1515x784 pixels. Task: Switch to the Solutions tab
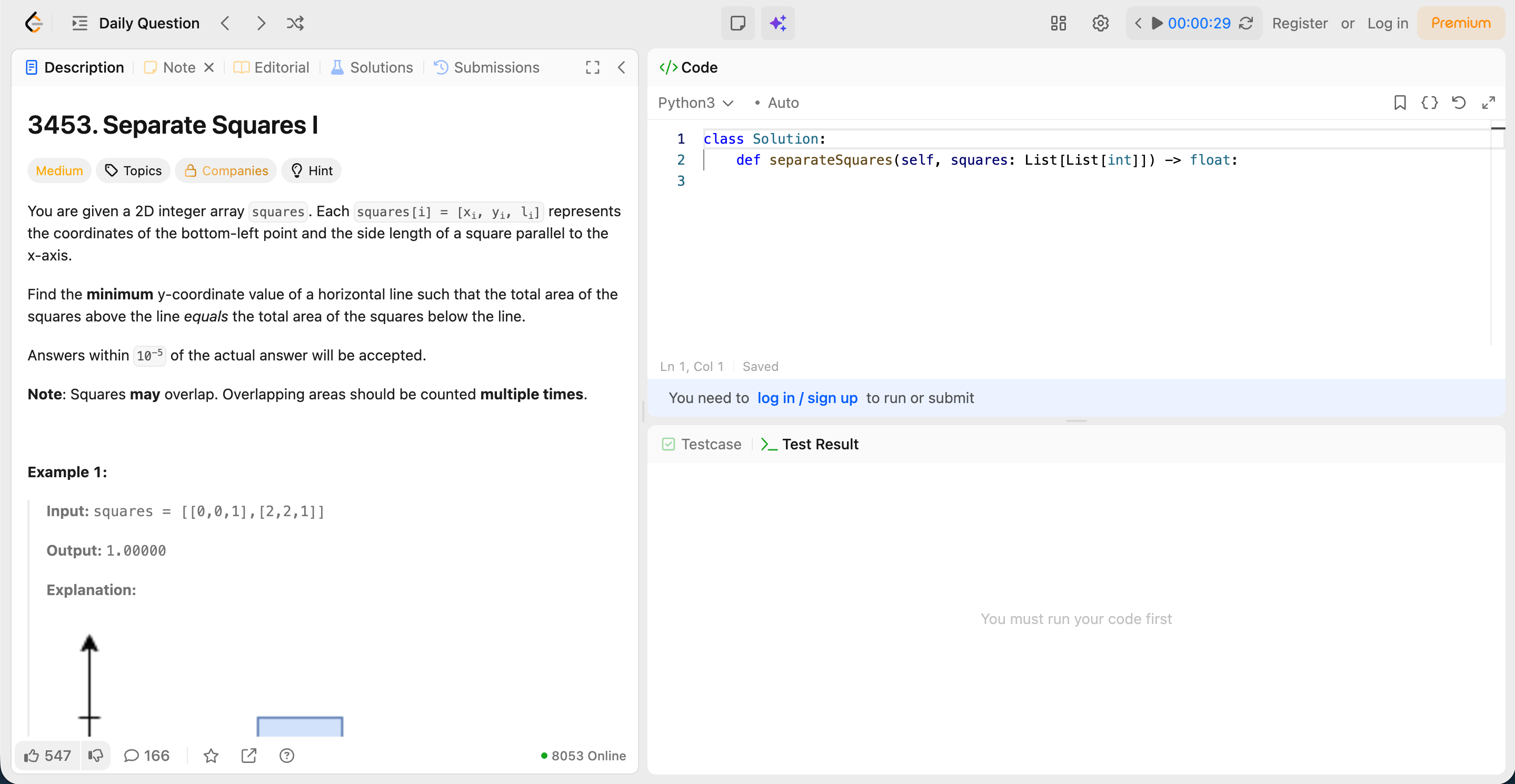[x=372, y=67]
